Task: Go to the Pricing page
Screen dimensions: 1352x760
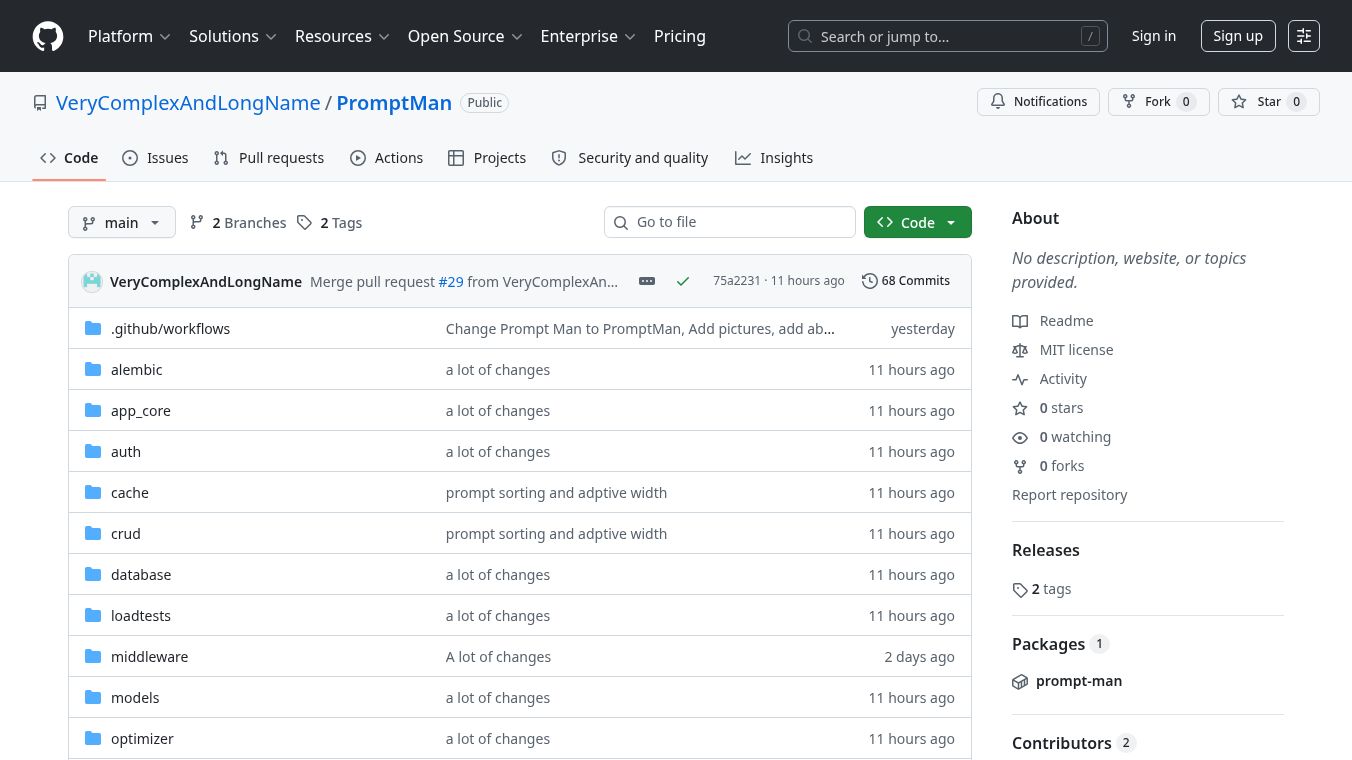Action: click(x=680, y=36)
